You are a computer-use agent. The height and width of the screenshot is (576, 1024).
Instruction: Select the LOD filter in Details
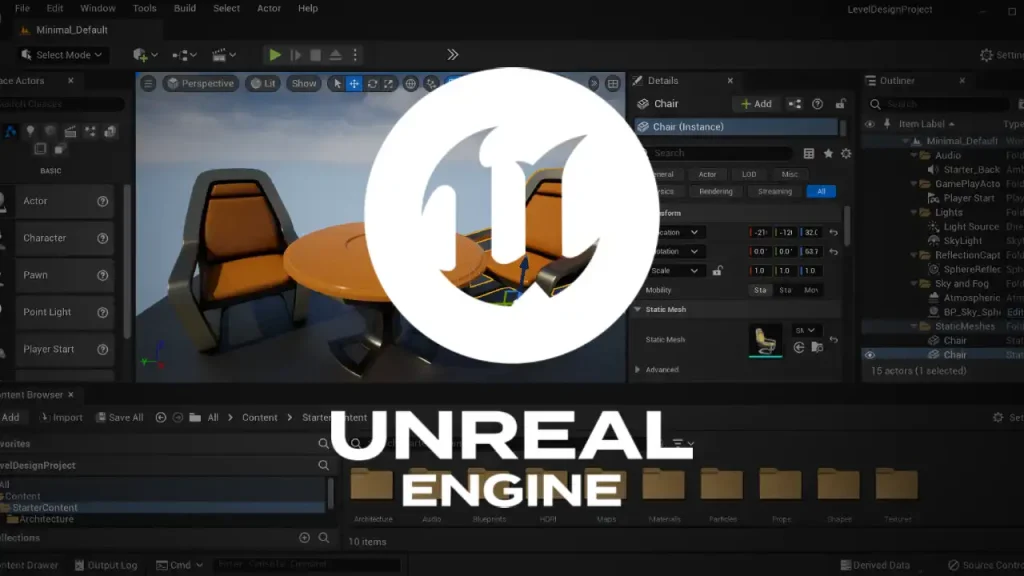(749, 174)
